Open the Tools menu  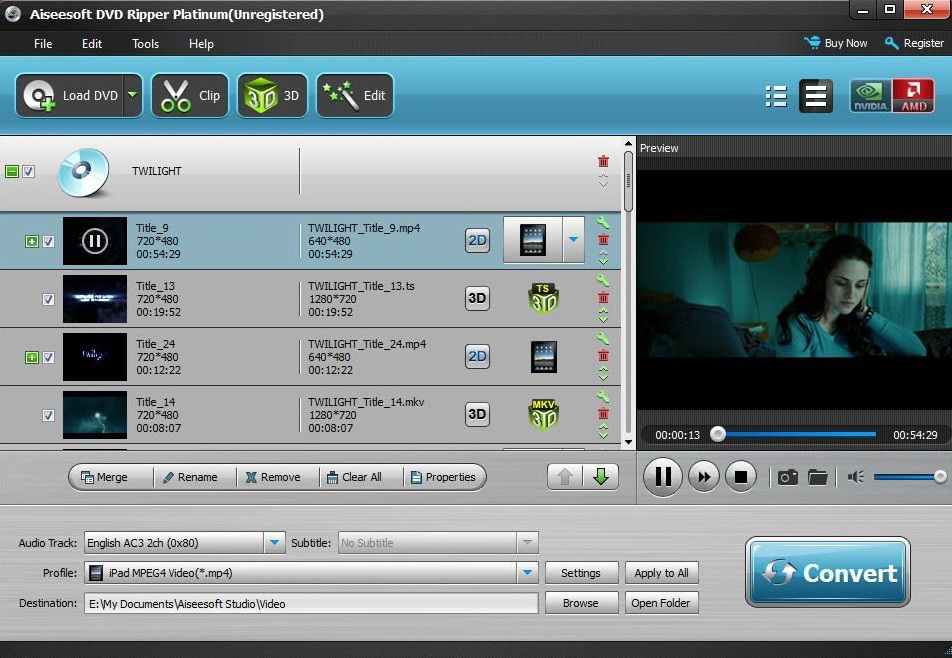[x=145, y=44]
